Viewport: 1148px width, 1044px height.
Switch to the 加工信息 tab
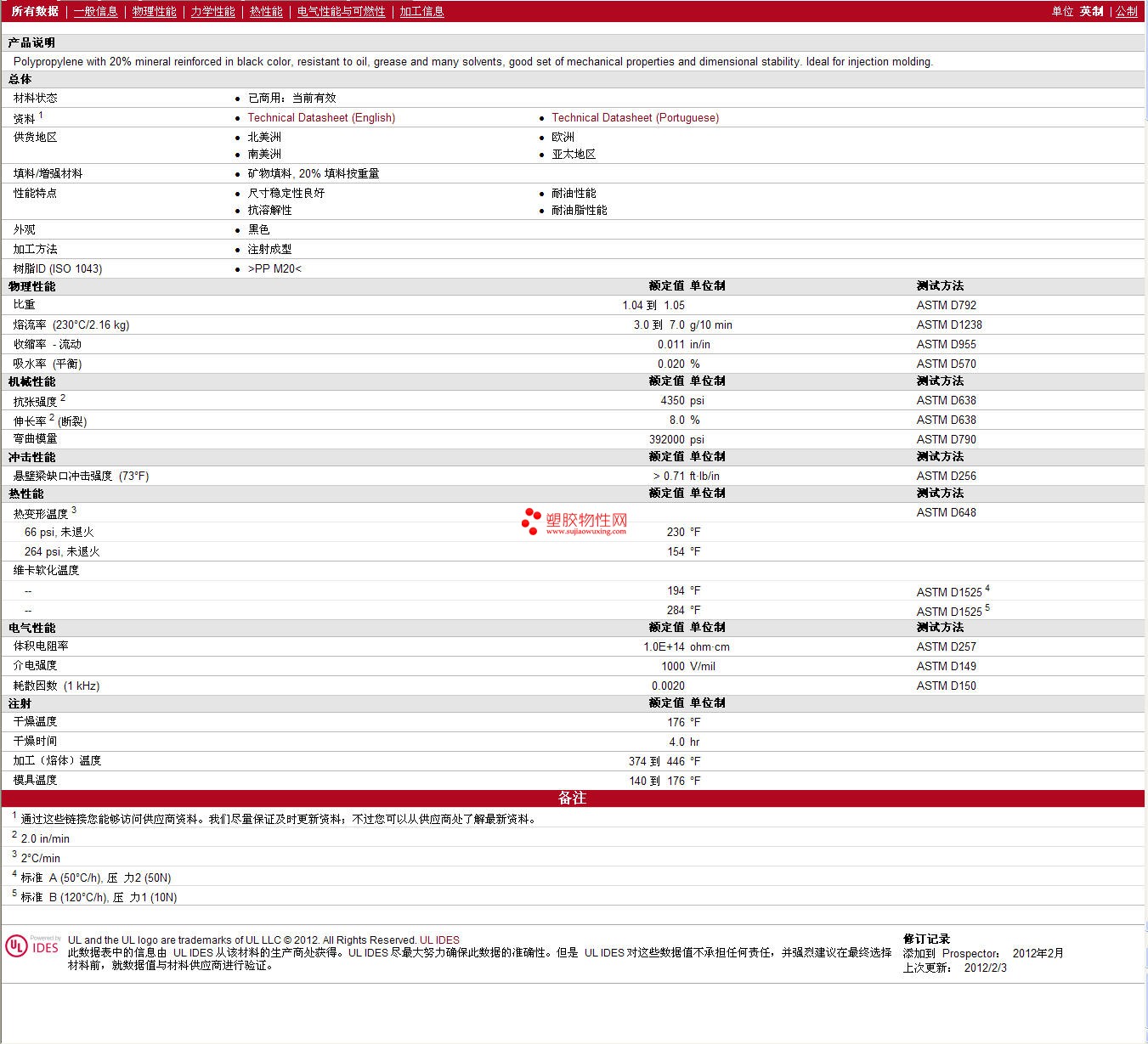pyautogui.click(x=421, y=11)
